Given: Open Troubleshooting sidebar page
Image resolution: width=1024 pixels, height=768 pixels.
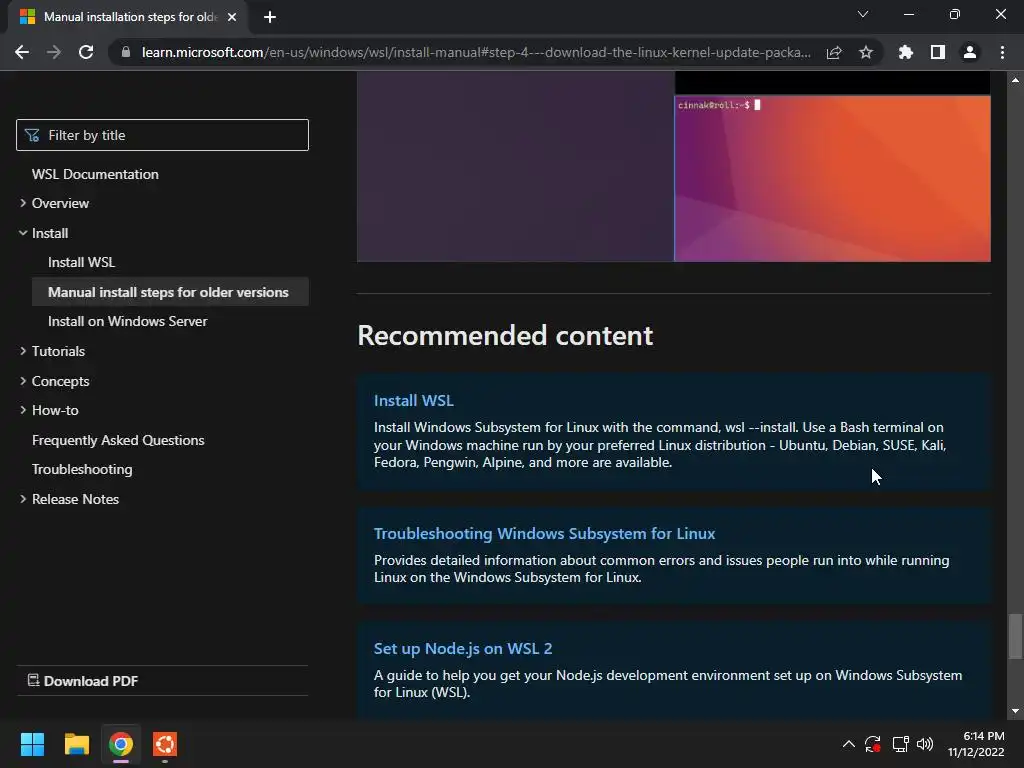Looking at the screenshot, I should click(82, 470).
